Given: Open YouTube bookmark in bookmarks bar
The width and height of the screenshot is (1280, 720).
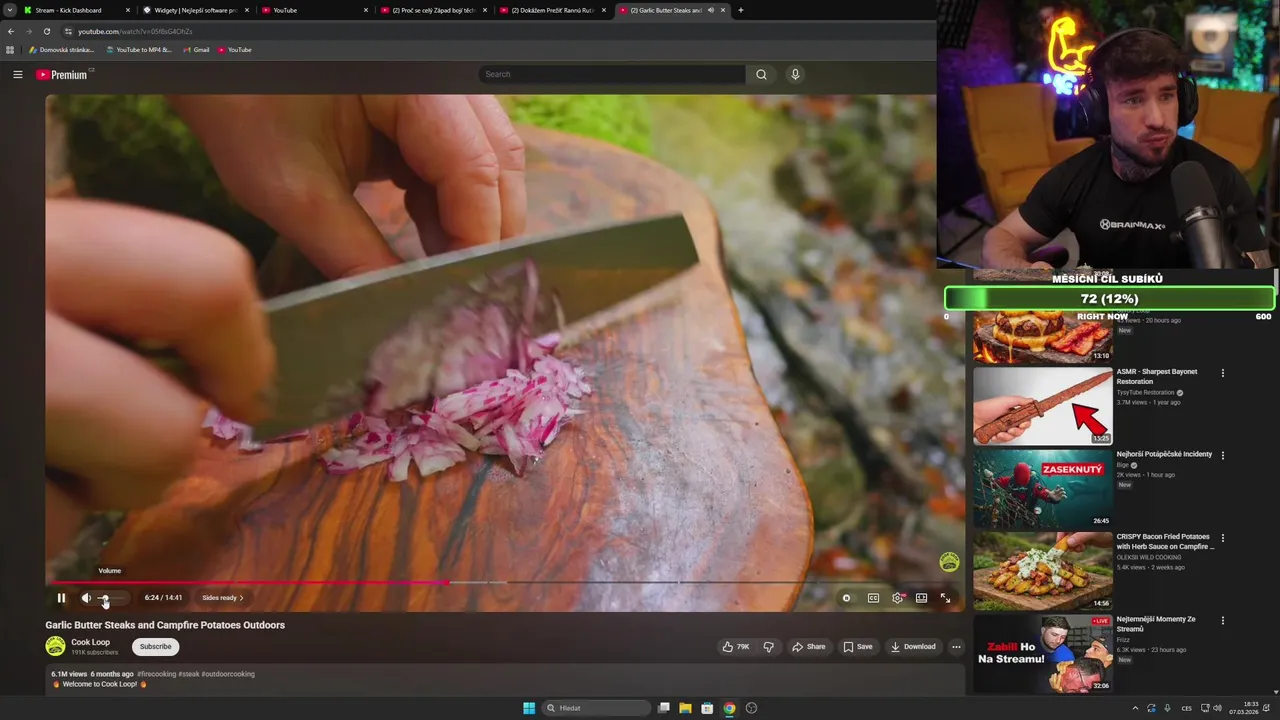Looking at the screenshot, I should point(235,49).
